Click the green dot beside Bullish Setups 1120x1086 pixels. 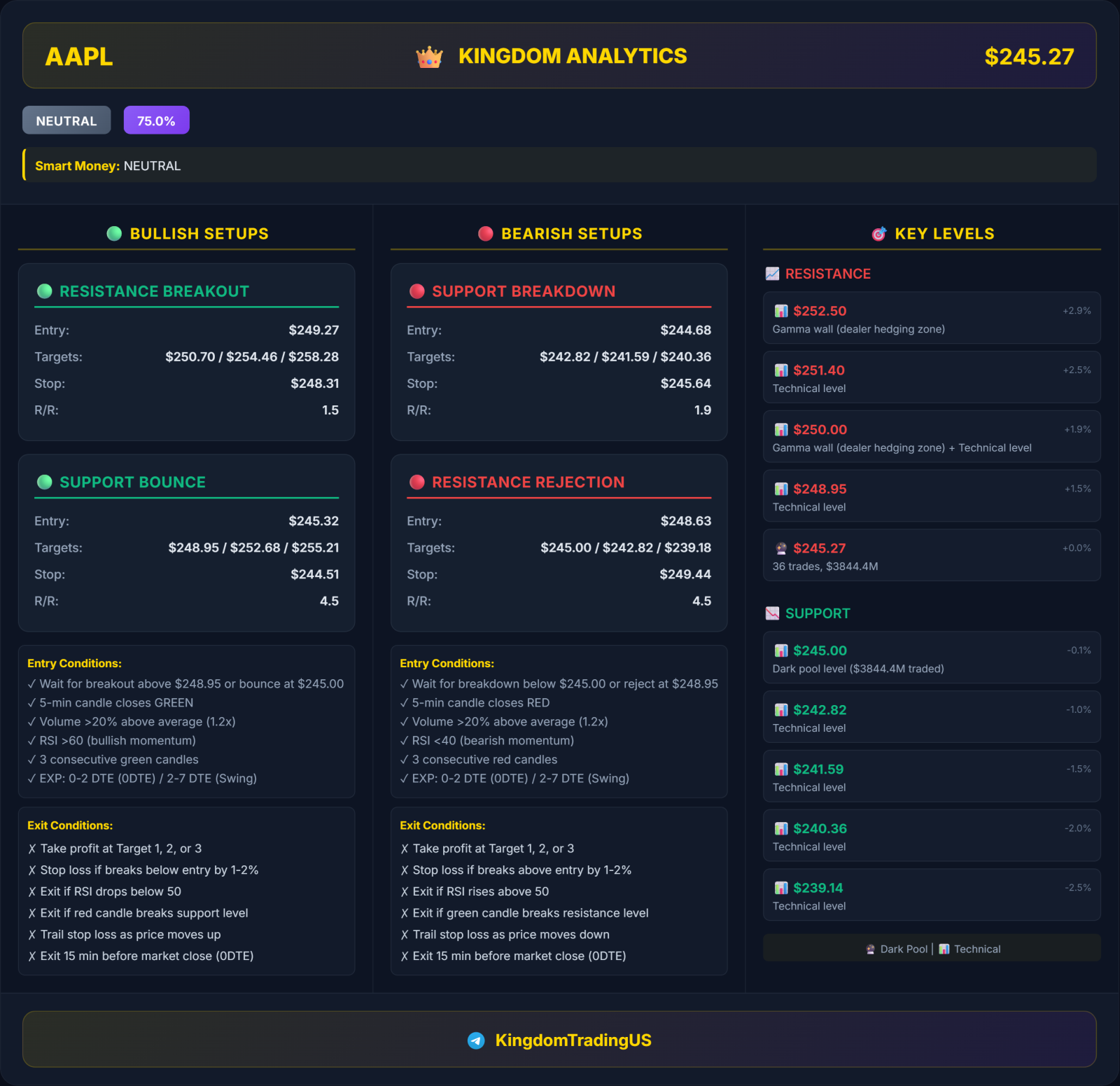click(114, 233)
